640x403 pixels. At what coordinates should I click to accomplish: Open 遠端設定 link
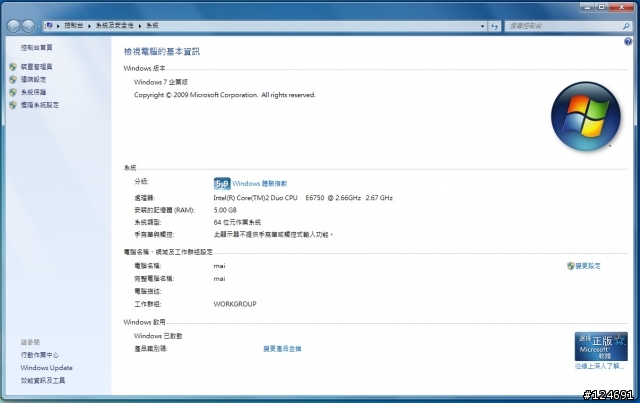pyautogui.click(x=33, y=79)
